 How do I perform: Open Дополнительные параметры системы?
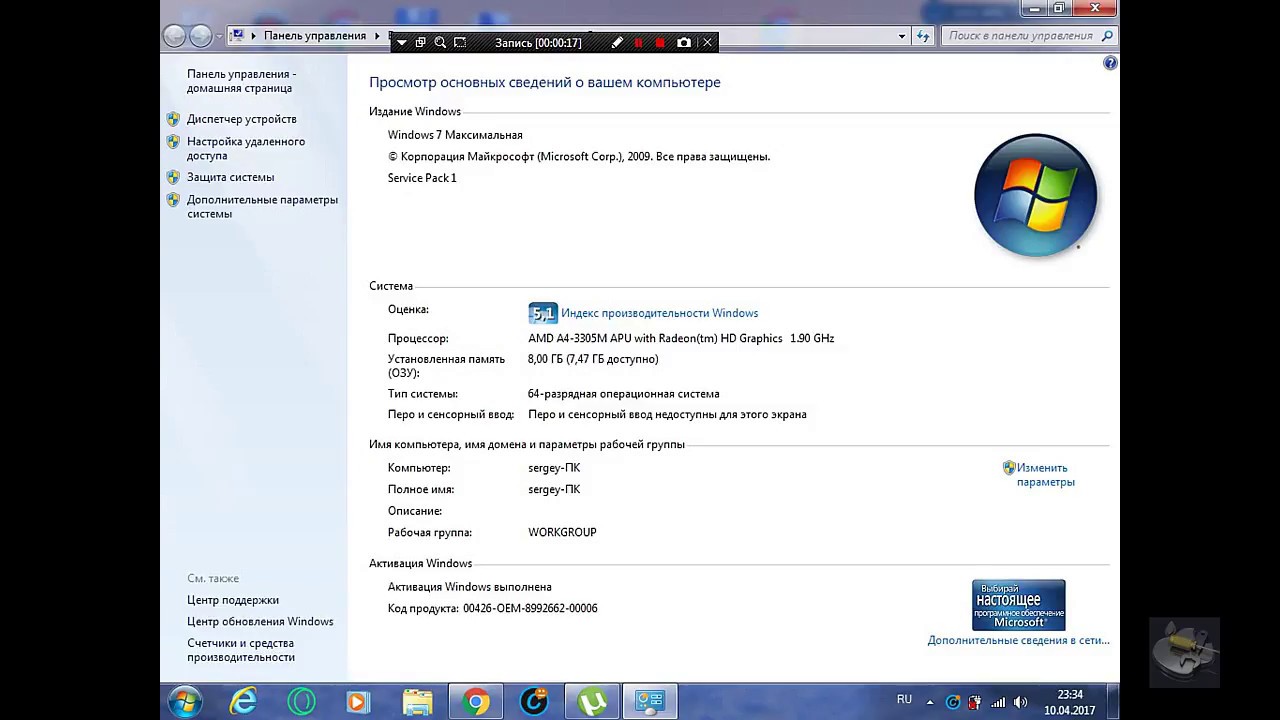click(x=262, y=206)
